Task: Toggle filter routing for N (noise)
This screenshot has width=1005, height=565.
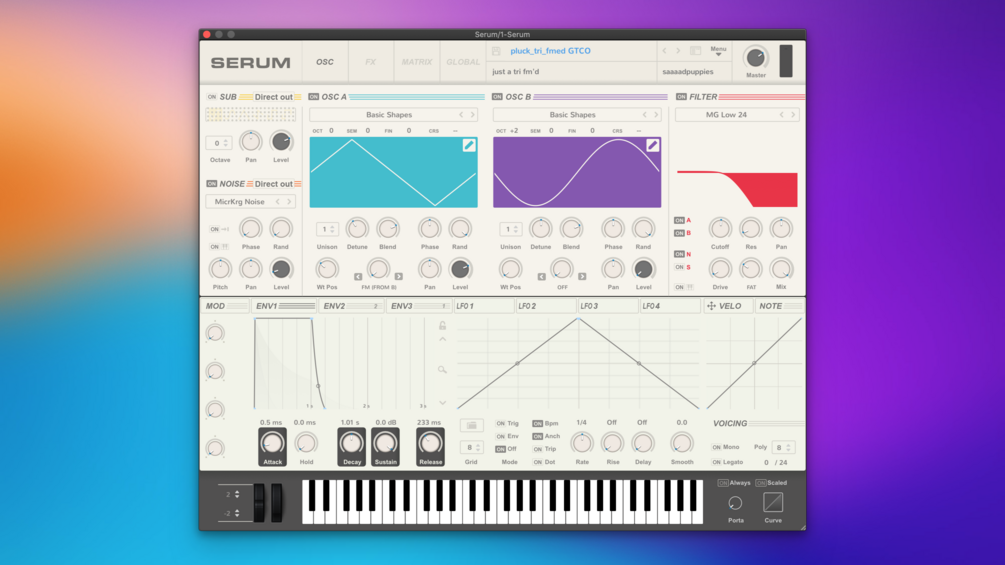Action: (679, 254)
